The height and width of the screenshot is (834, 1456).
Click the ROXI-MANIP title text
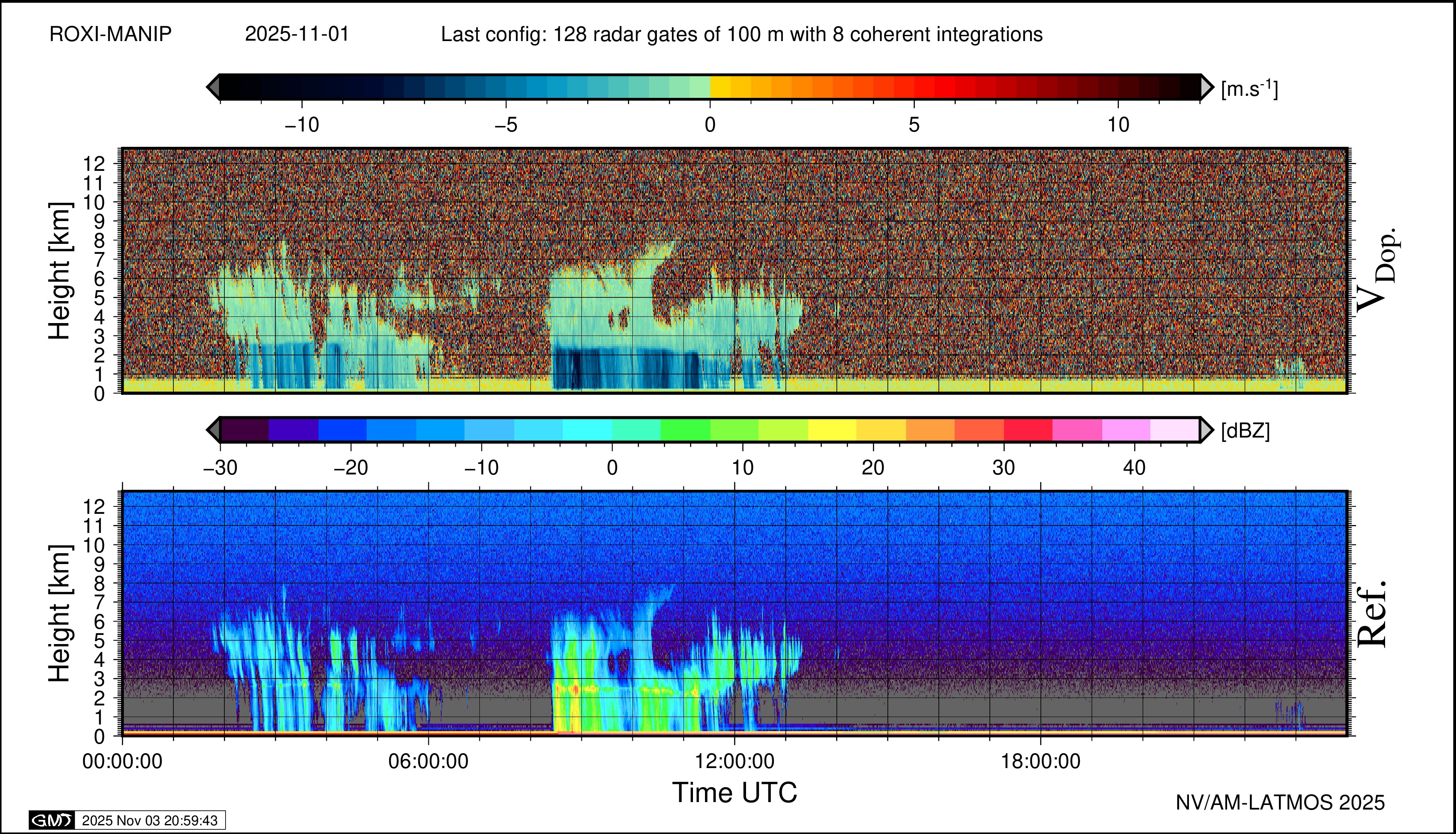[111, 34]
